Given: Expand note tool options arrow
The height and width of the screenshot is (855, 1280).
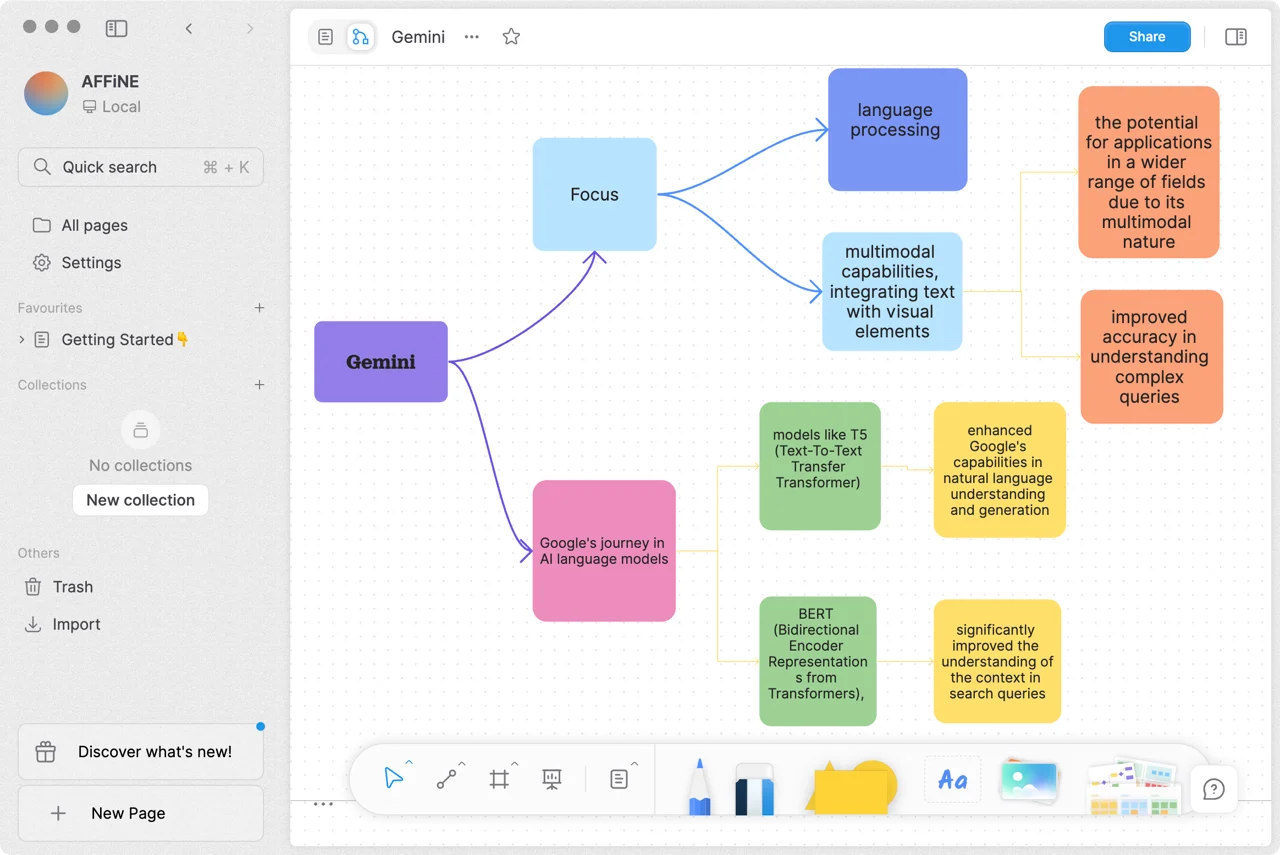Looking at the screenshot, I should [x=635, y=764].
